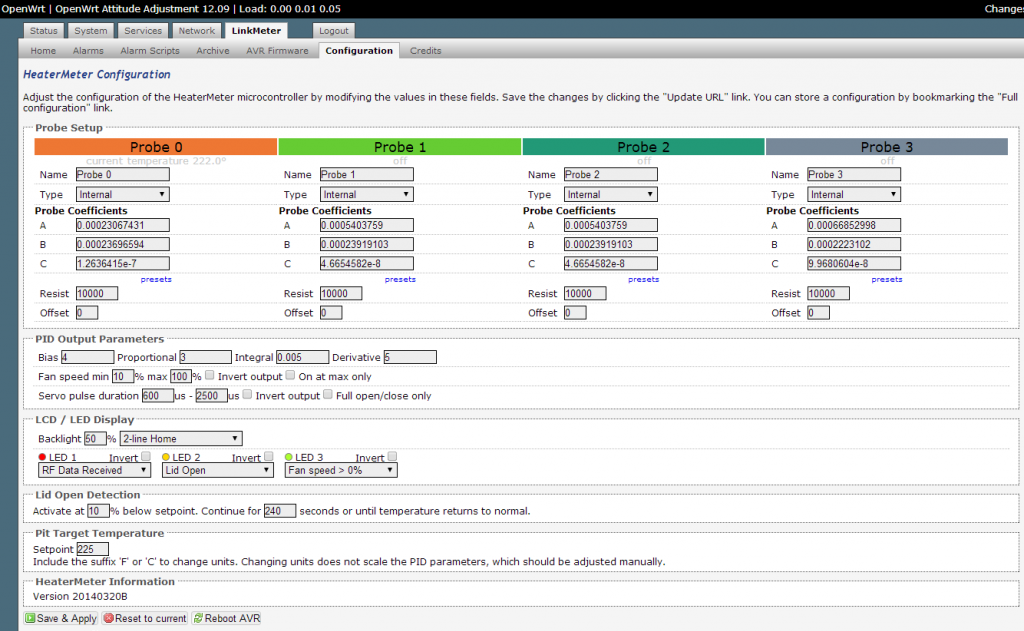Open Probe 2 Type dropdown

pos(611,194)
